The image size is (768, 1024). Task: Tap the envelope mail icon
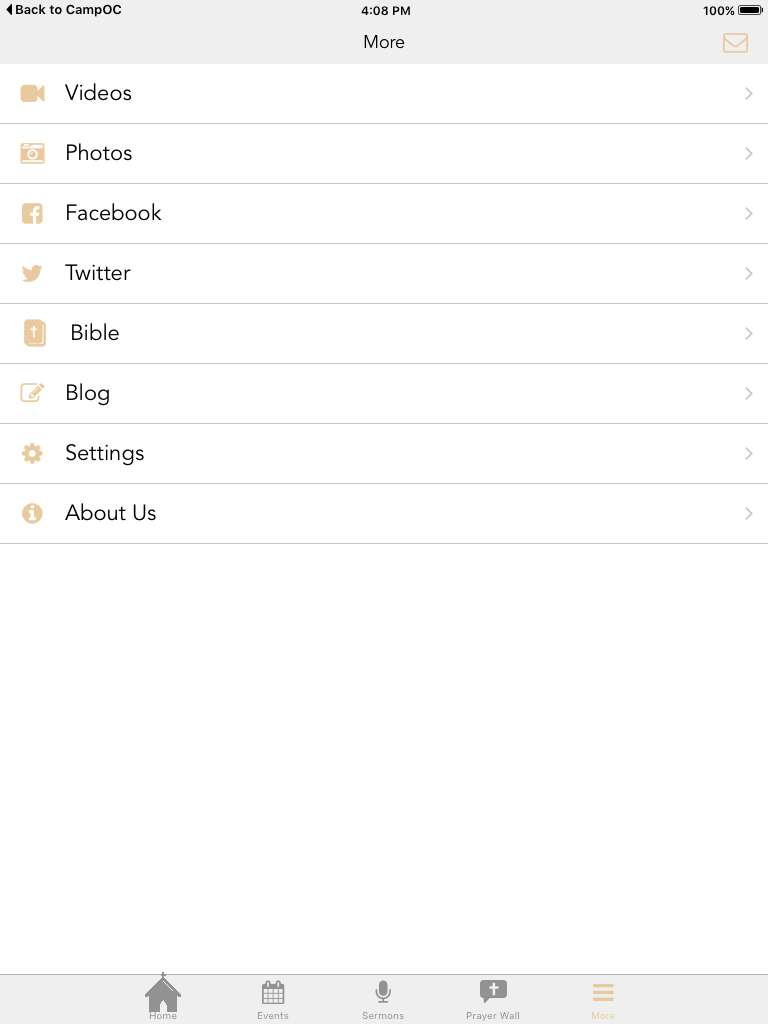[735, 43]
